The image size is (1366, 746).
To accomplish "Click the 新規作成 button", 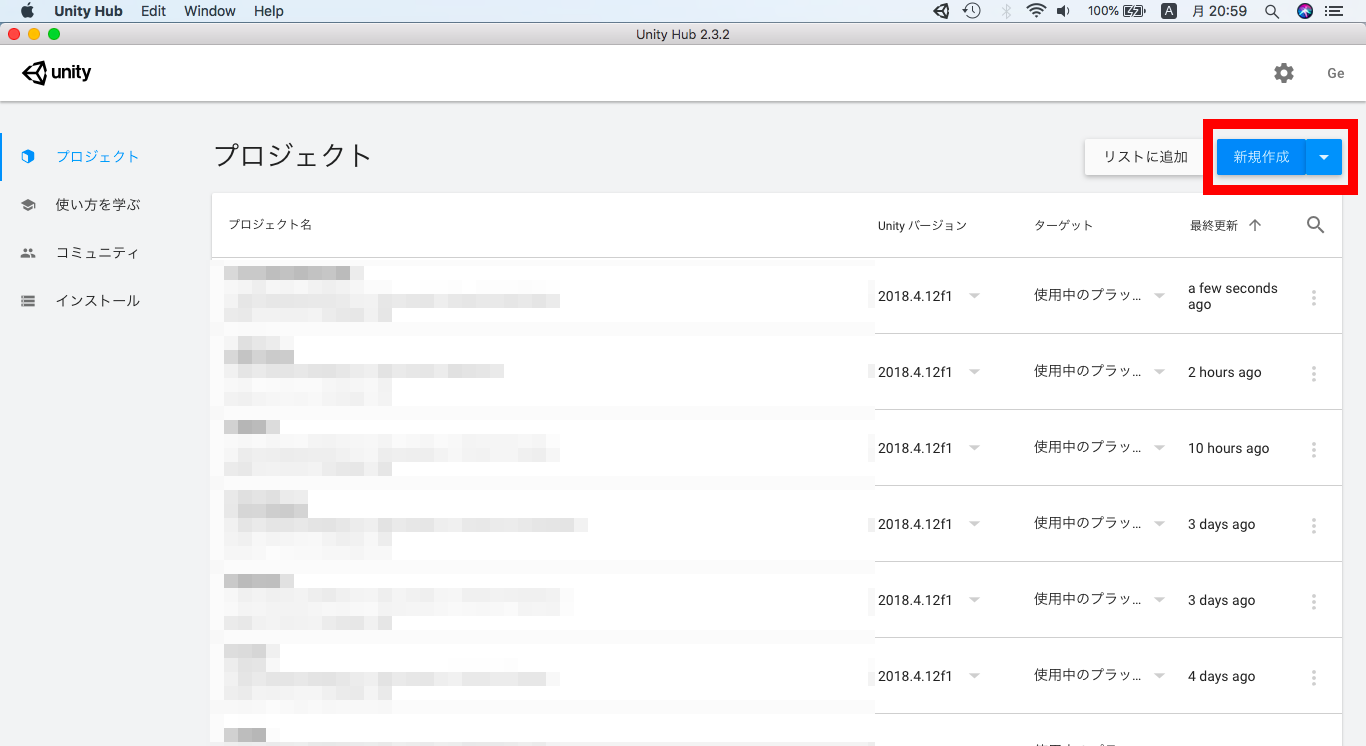I will pos(1261,157).
